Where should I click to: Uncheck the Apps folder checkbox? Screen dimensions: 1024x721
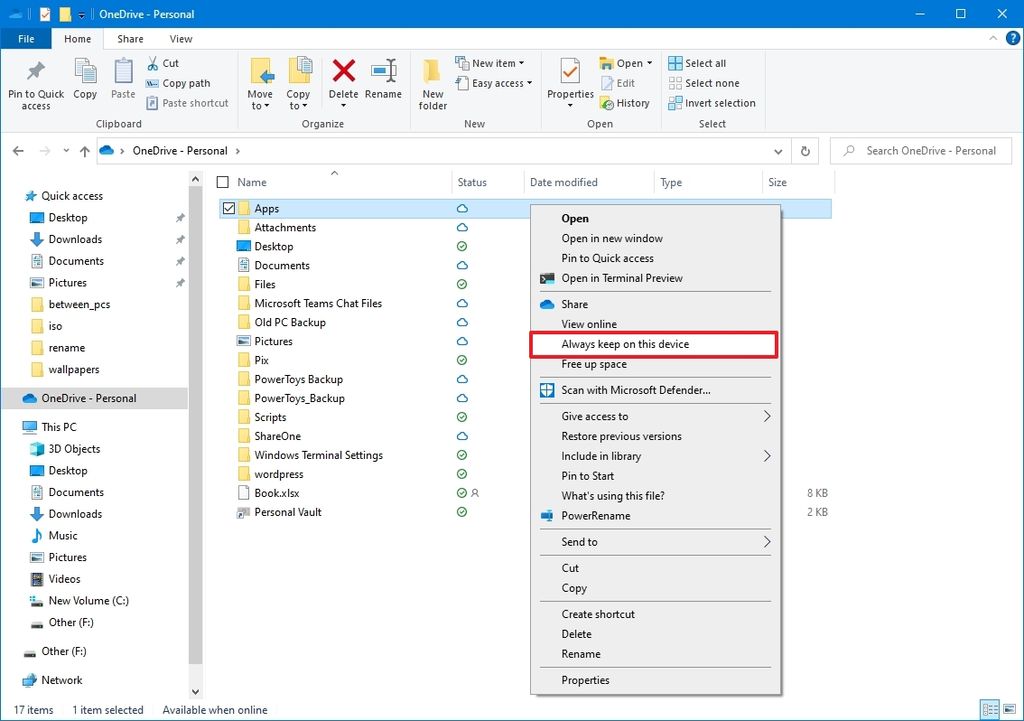click(x=229, y=208)
